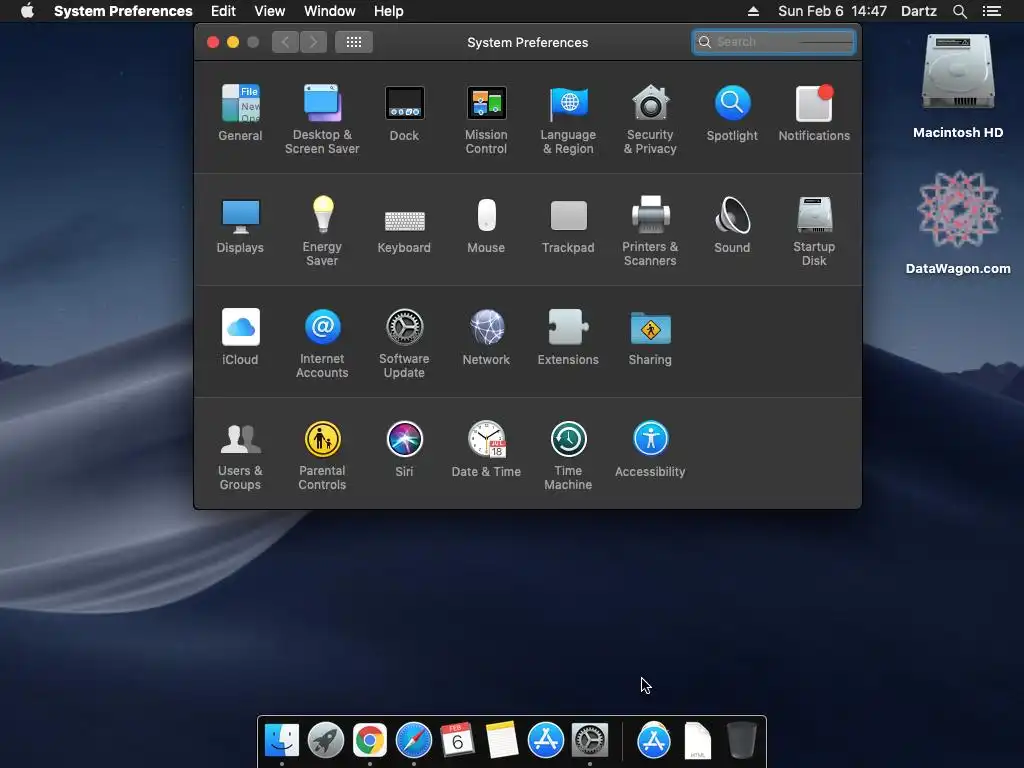Open the Applications folder in Dock

(654, 740)
